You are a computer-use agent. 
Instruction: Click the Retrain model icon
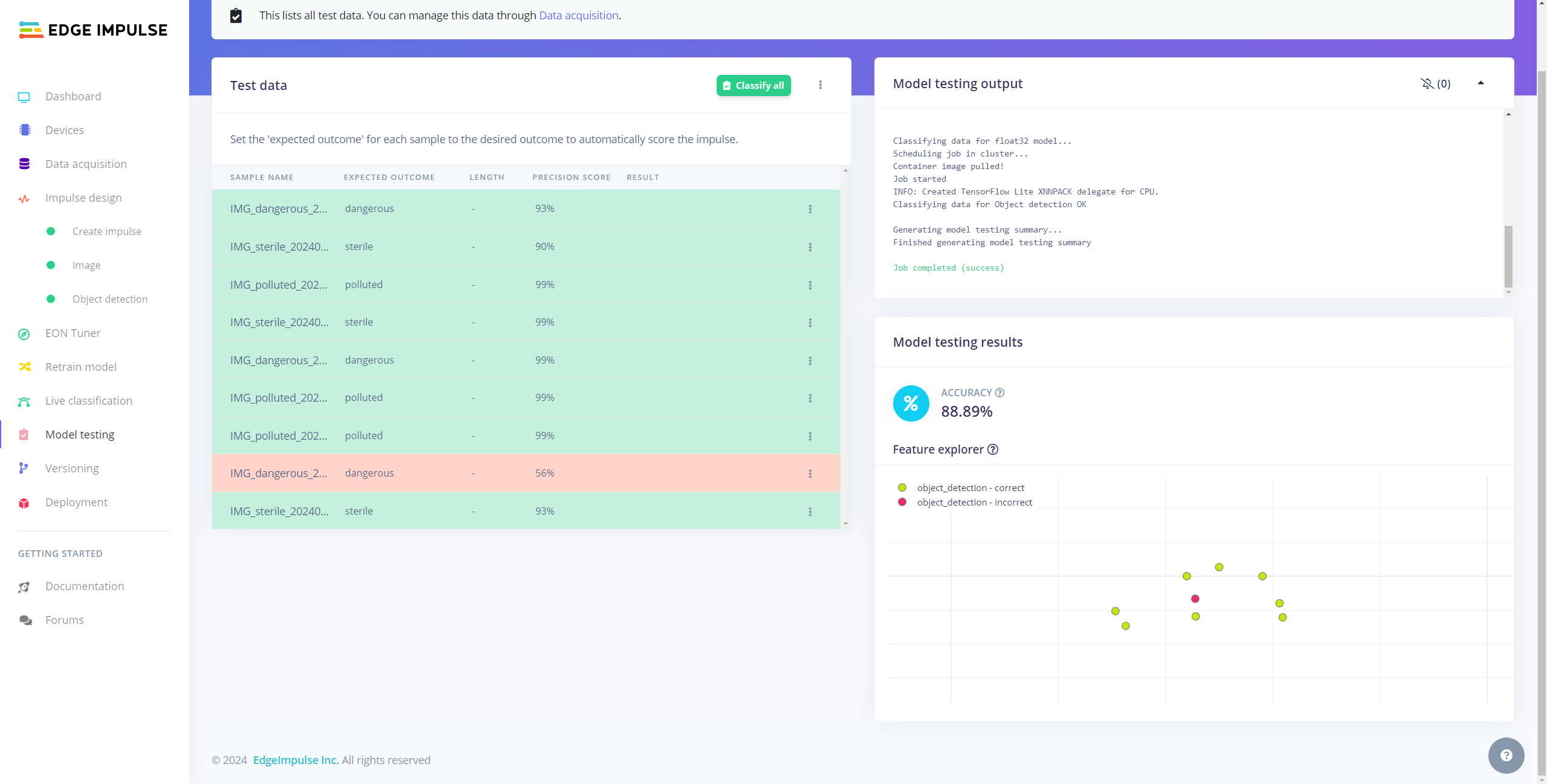24,366
